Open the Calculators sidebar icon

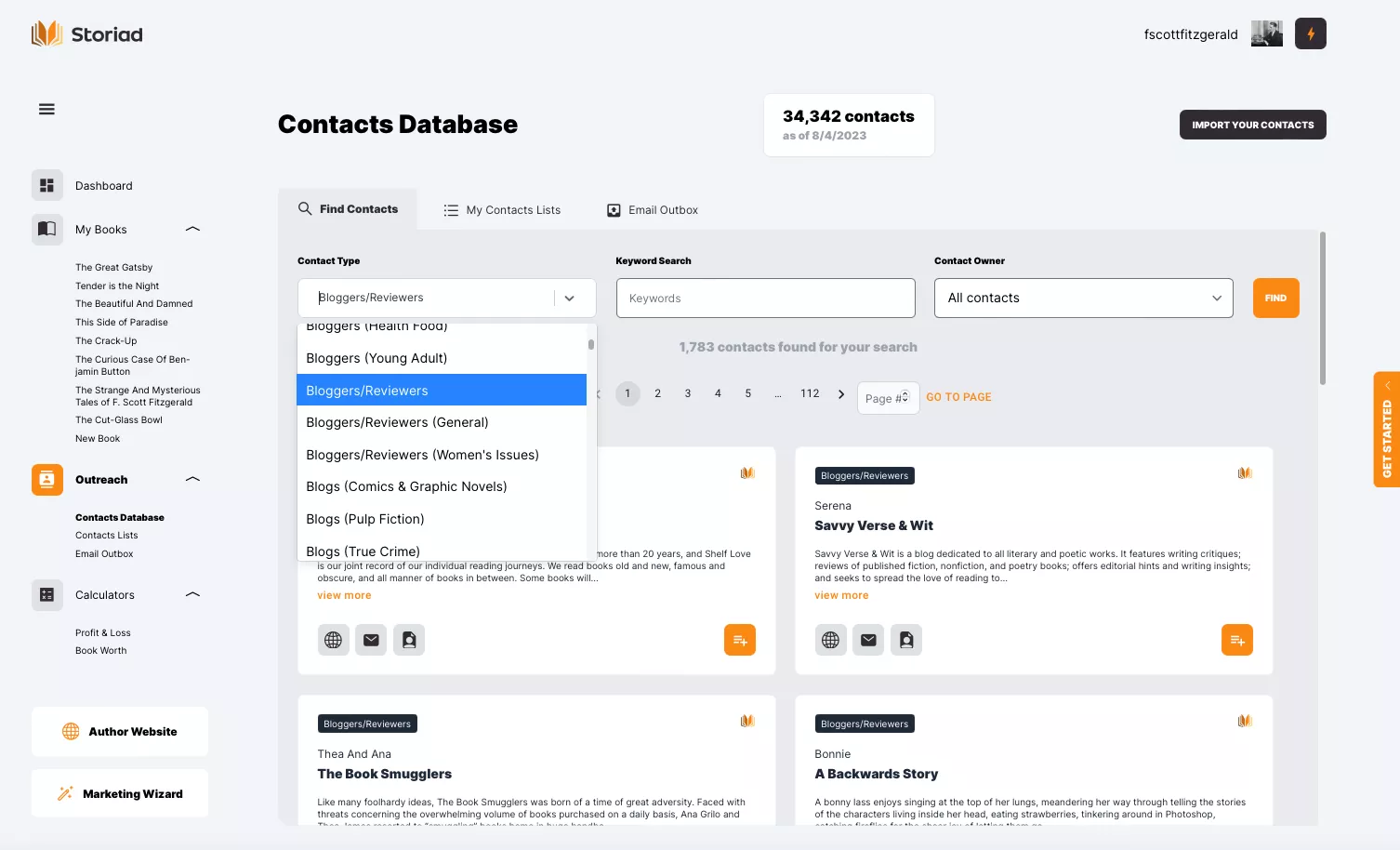coord(47,595)
